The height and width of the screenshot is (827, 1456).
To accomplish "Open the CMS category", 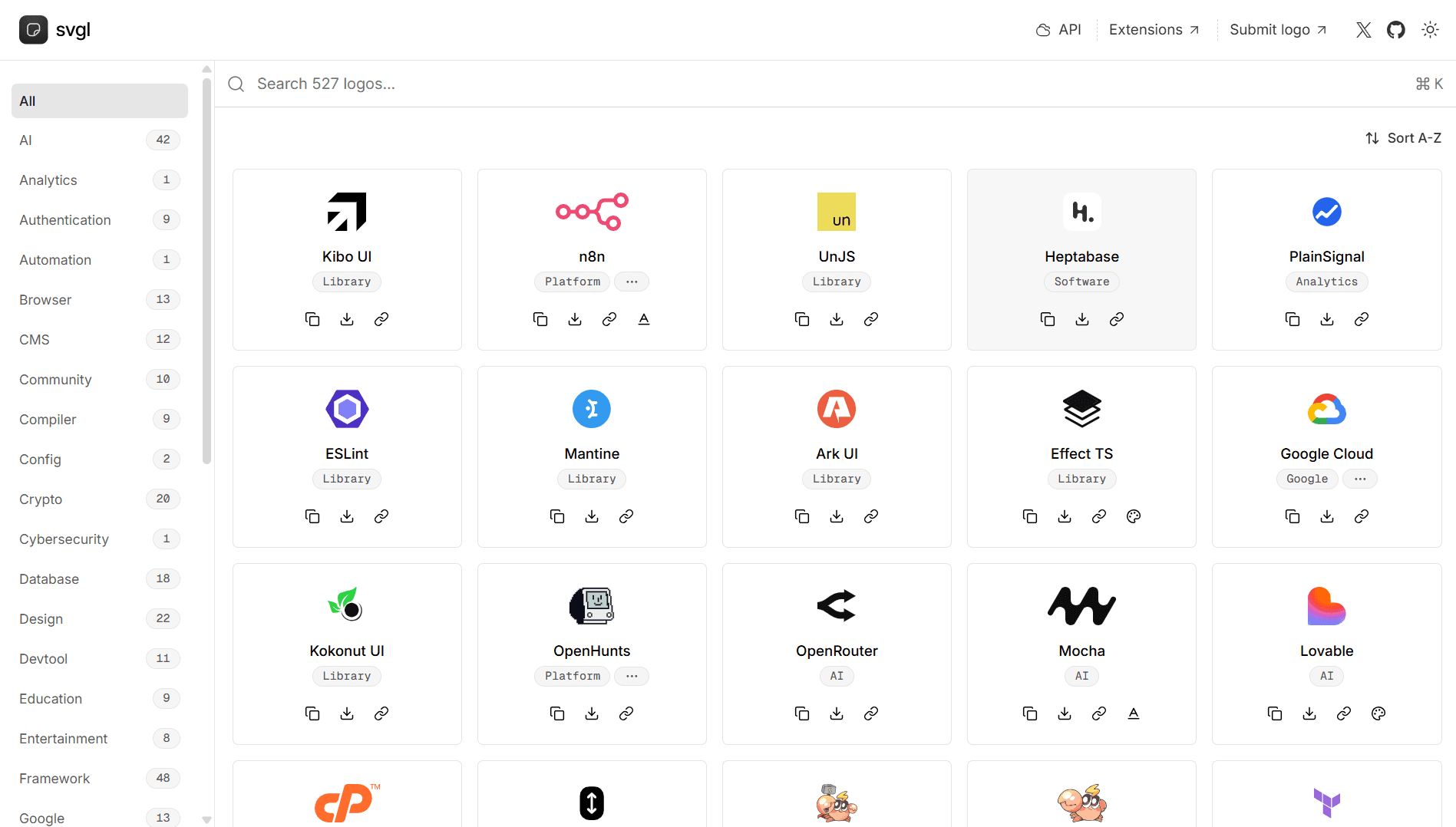I will coord(100,340).
